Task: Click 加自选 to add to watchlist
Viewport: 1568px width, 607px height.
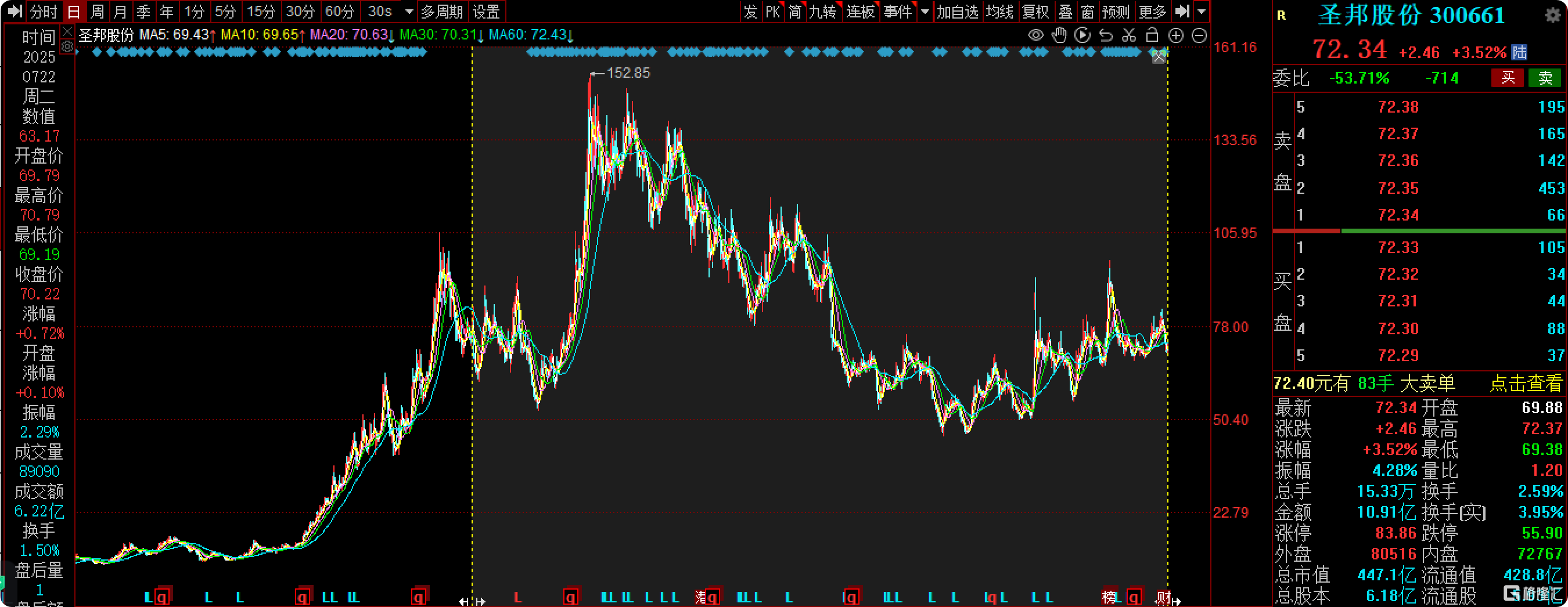Action: tap(957, 11)
